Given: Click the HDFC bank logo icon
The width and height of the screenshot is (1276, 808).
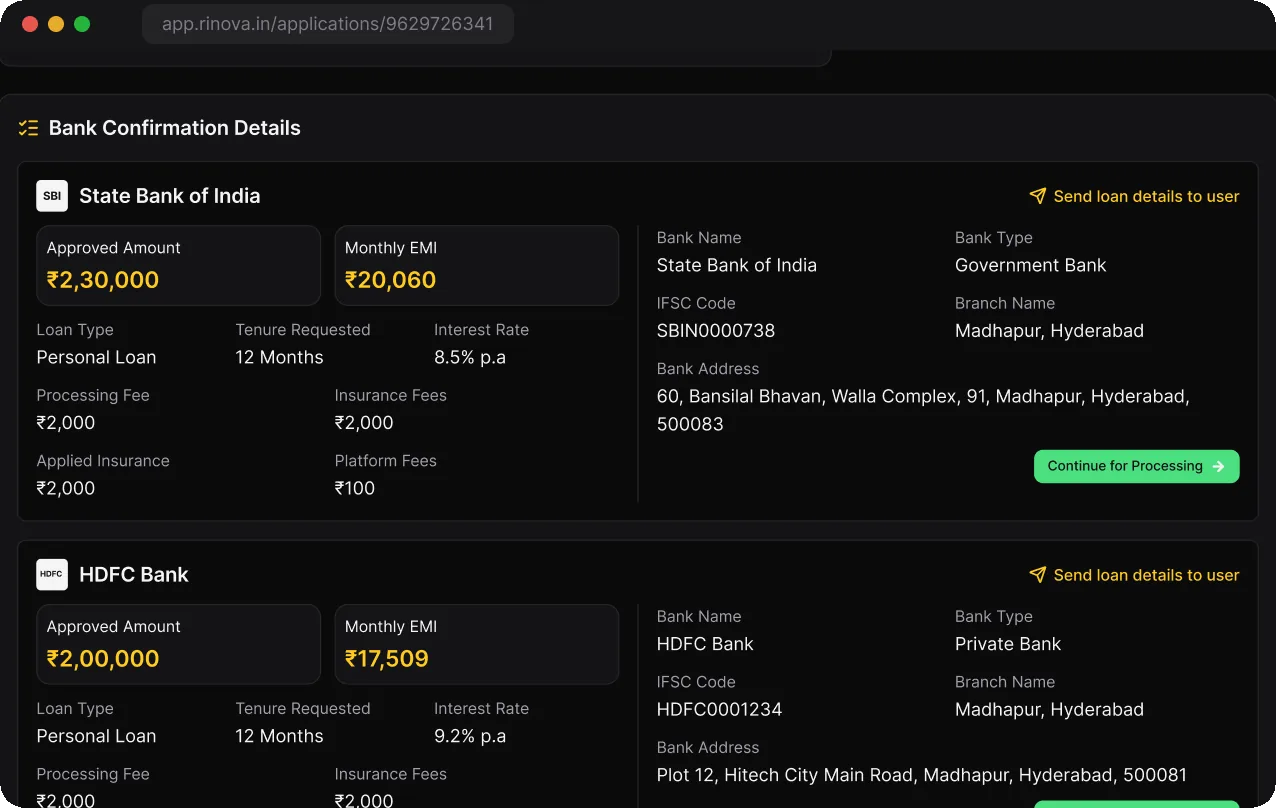Looking at the screenshot, I should 52,575.
